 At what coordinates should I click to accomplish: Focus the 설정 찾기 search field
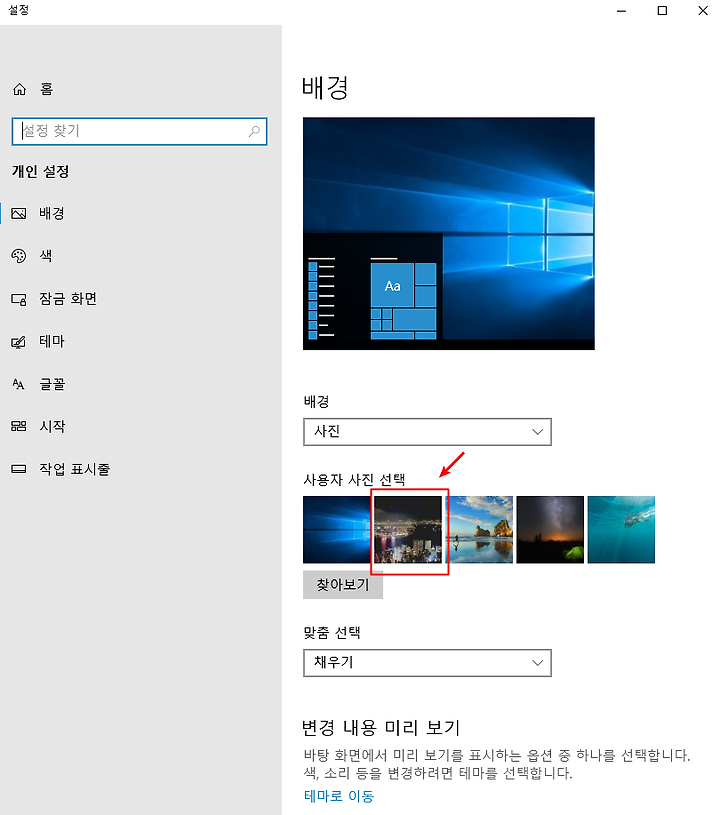point(139,131)
